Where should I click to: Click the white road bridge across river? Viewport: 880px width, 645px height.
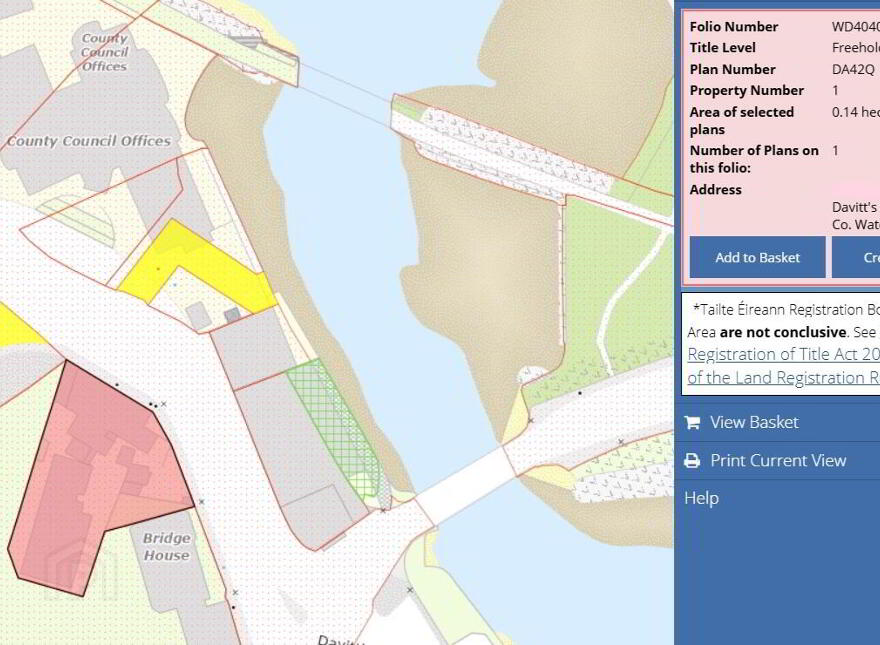(463, 486)
